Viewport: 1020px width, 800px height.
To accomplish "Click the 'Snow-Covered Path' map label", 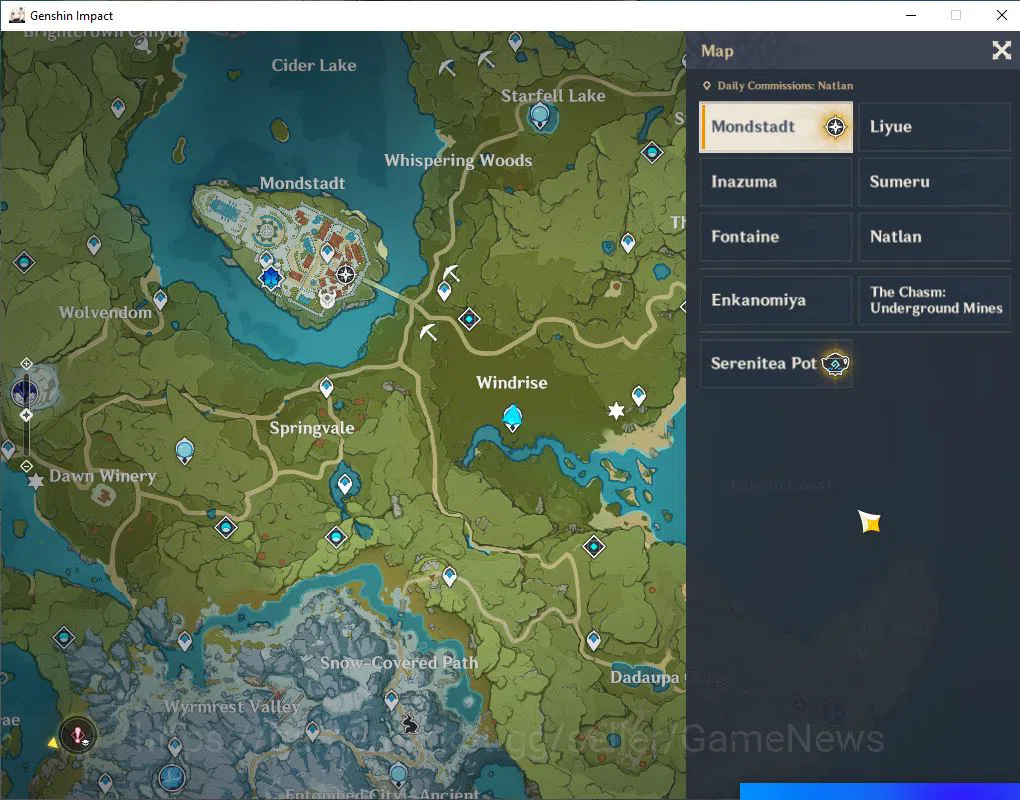I will 399,663.
